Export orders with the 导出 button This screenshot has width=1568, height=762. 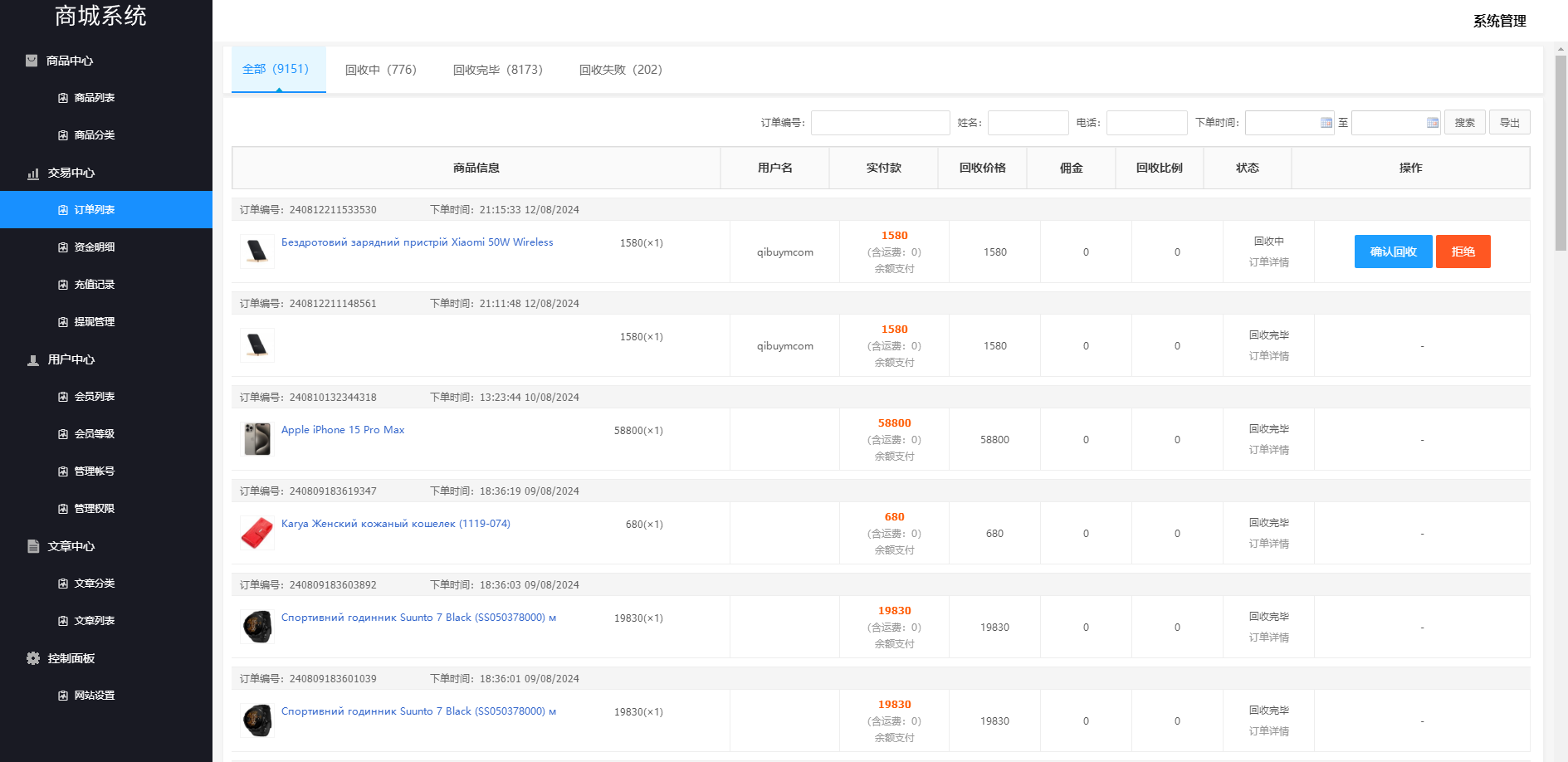coord(1509,123)
